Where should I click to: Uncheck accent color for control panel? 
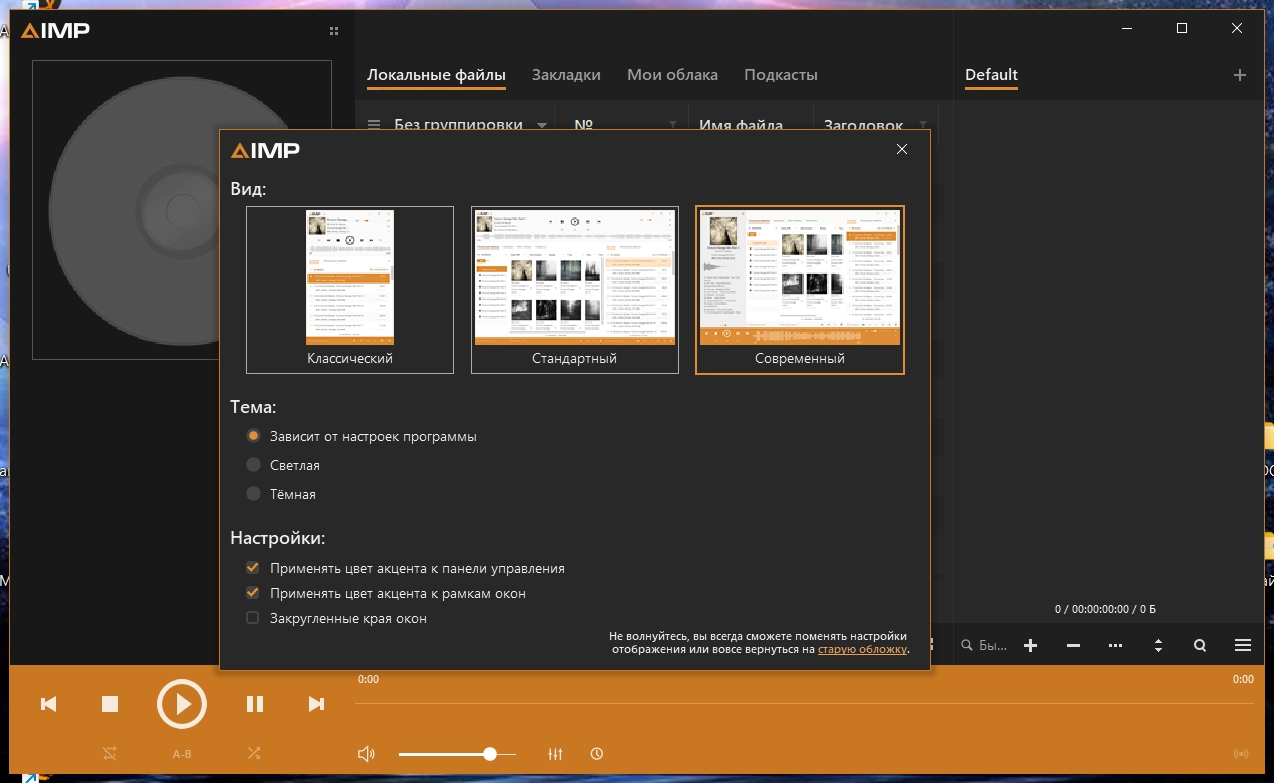coord(253,568)
